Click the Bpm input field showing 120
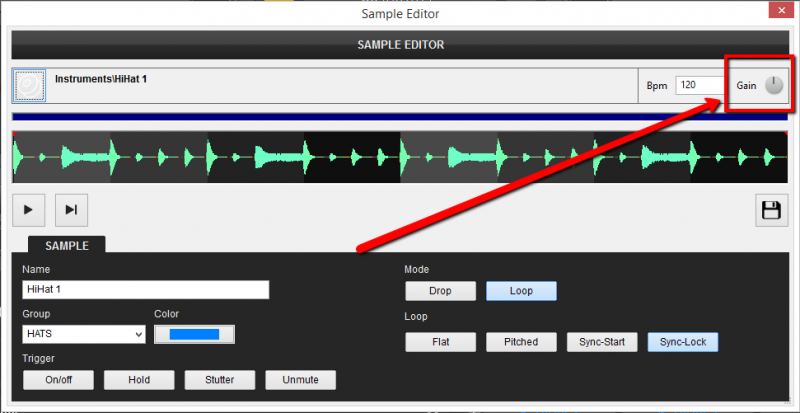The image size is (800, 413). tap(699, 85)
